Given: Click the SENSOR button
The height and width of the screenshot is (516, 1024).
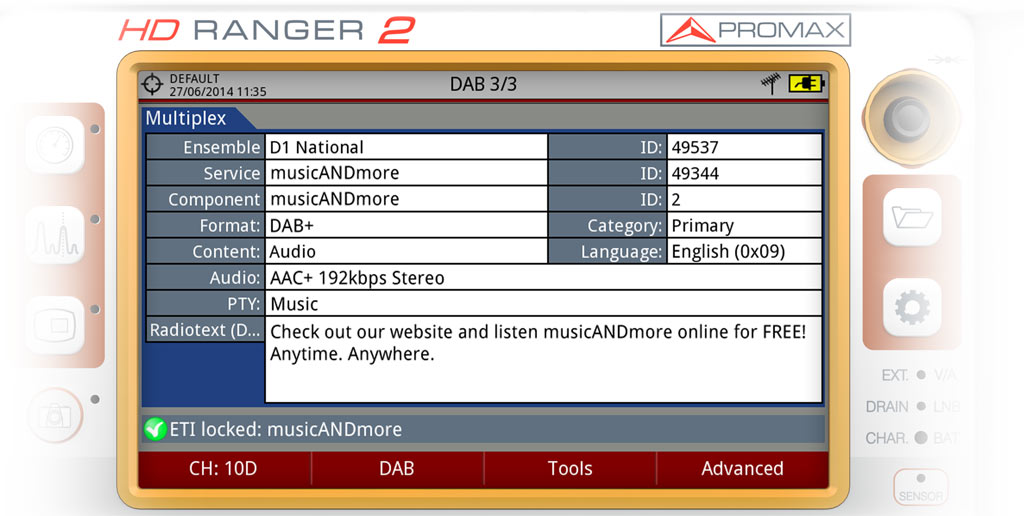Looking at the screenshot, I should point(921,489).
